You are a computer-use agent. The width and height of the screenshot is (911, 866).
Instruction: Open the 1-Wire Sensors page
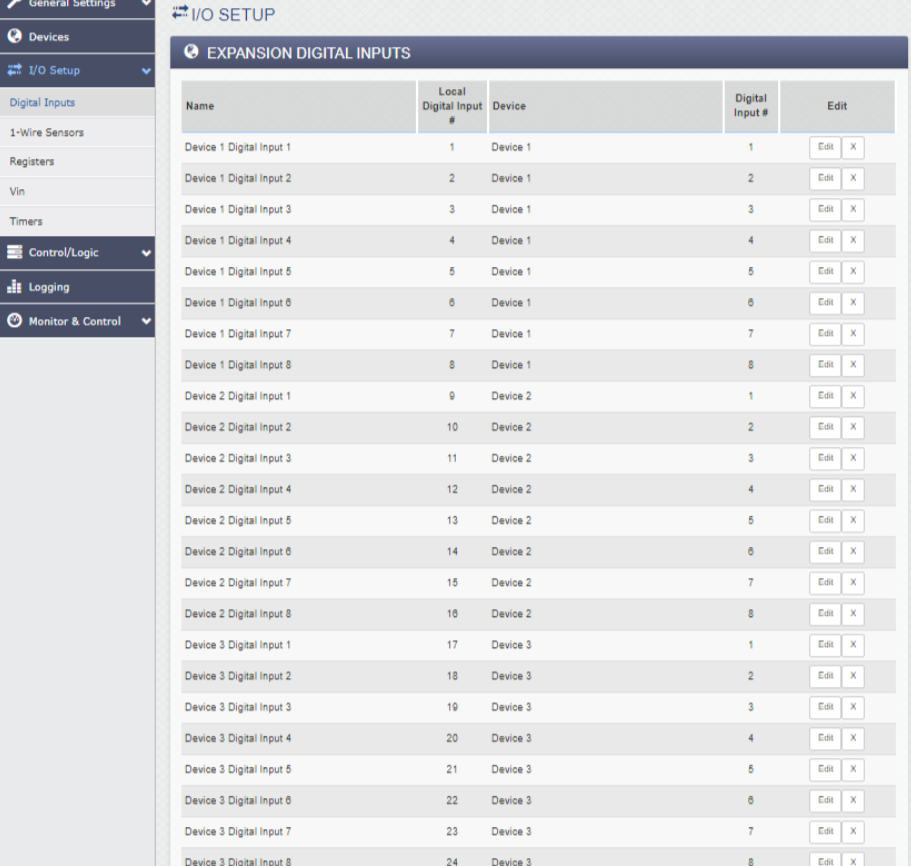(46, 132)
